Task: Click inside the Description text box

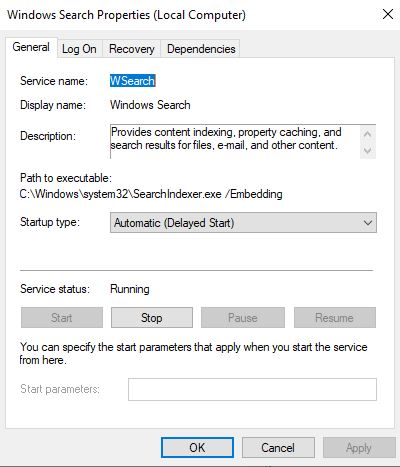Action: 235,141
